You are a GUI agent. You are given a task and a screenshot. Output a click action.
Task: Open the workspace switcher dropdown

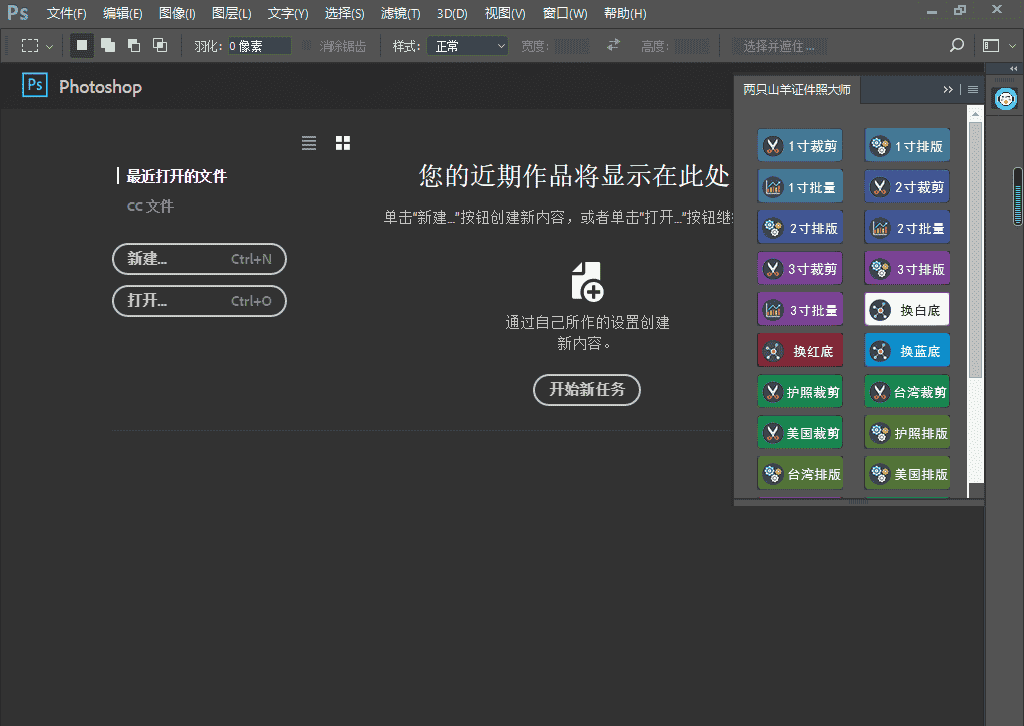[996, 45]
